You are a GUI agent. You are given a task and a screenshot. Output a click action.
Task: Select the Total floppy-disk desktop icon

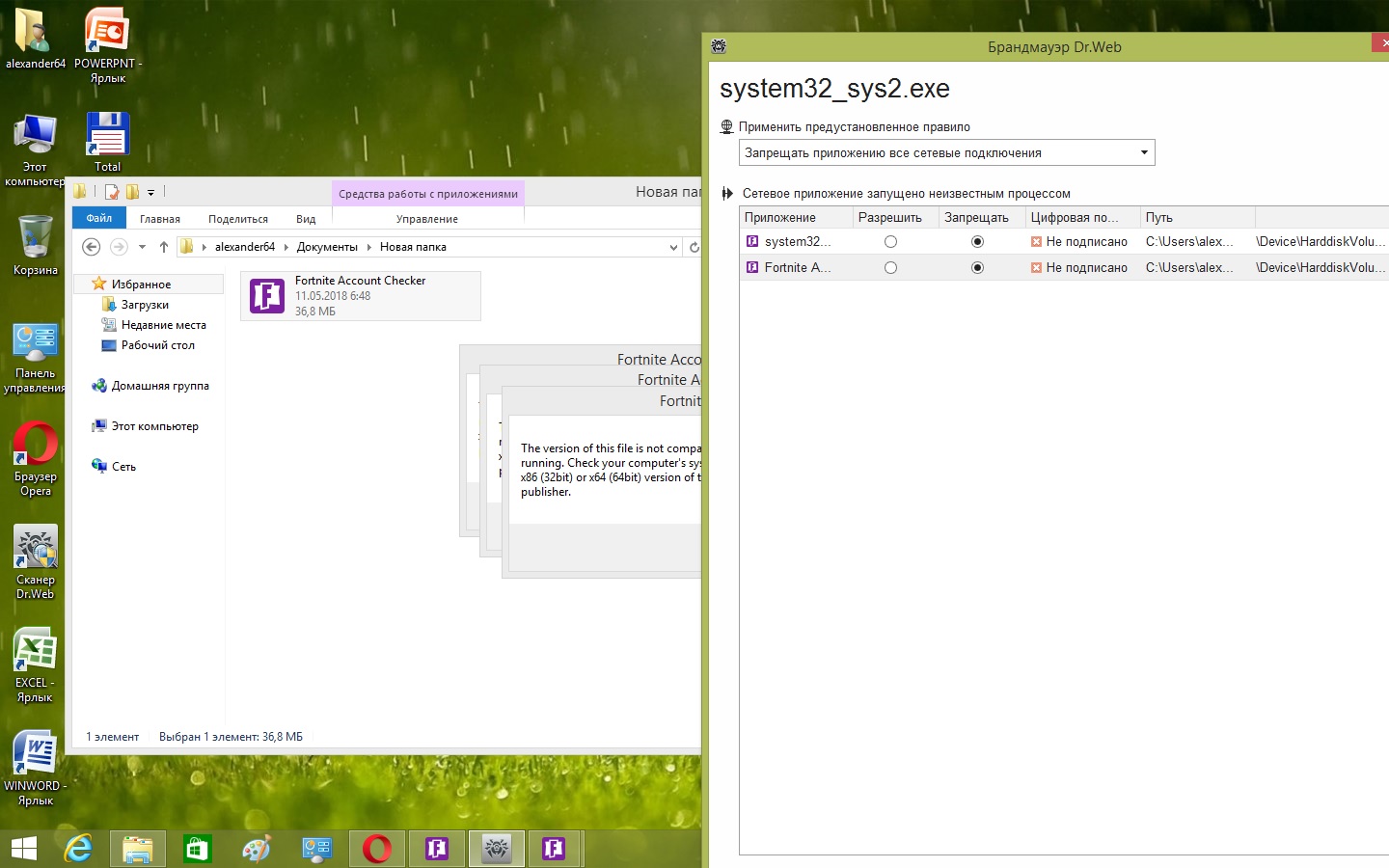pyautogui.click(x=108, y=142)
